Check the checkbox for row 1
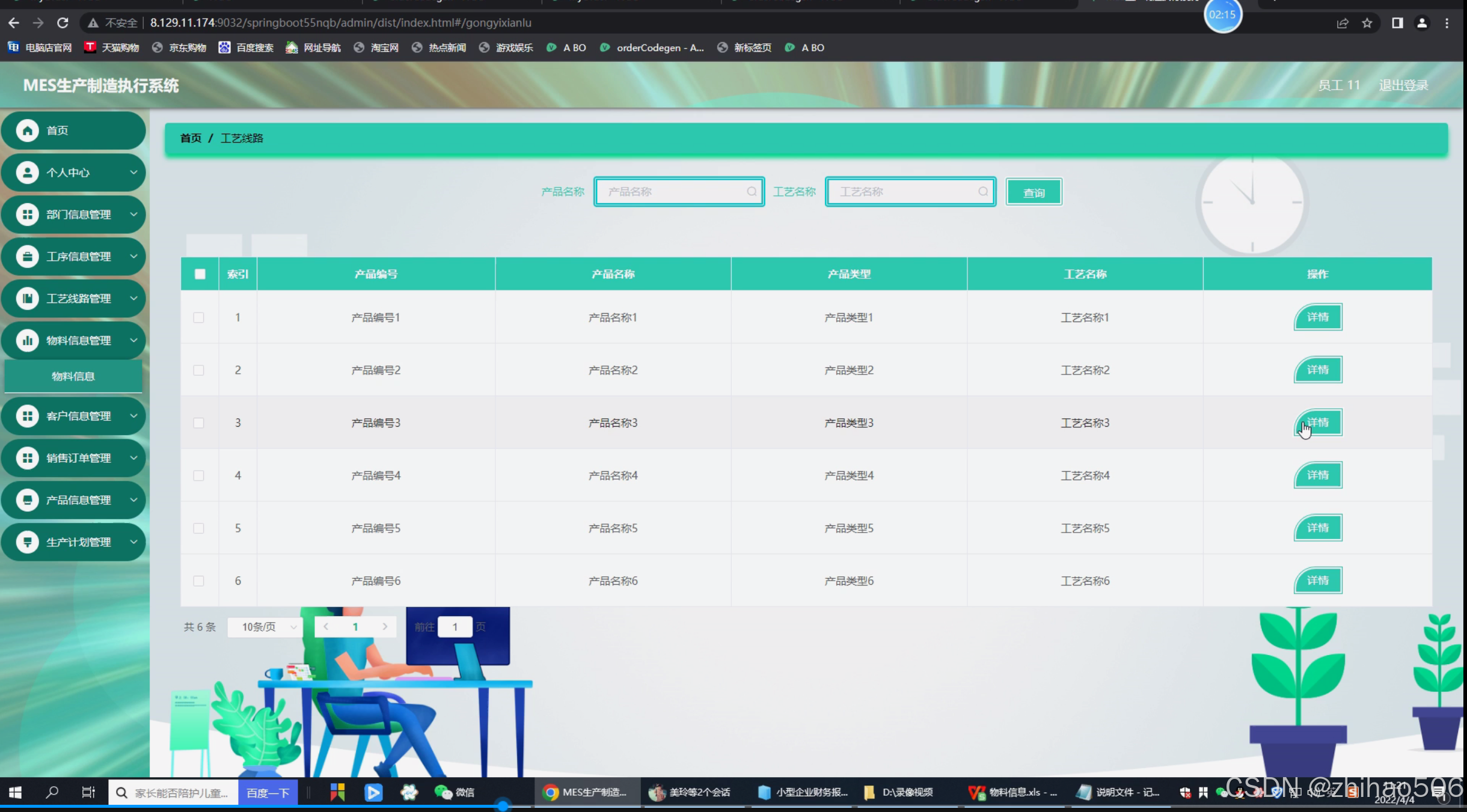 point(199,317)
